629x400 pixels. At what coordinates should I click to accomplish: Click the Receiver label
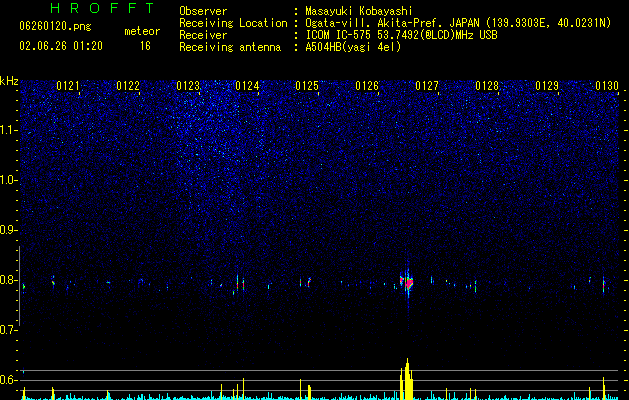[203, 35]
